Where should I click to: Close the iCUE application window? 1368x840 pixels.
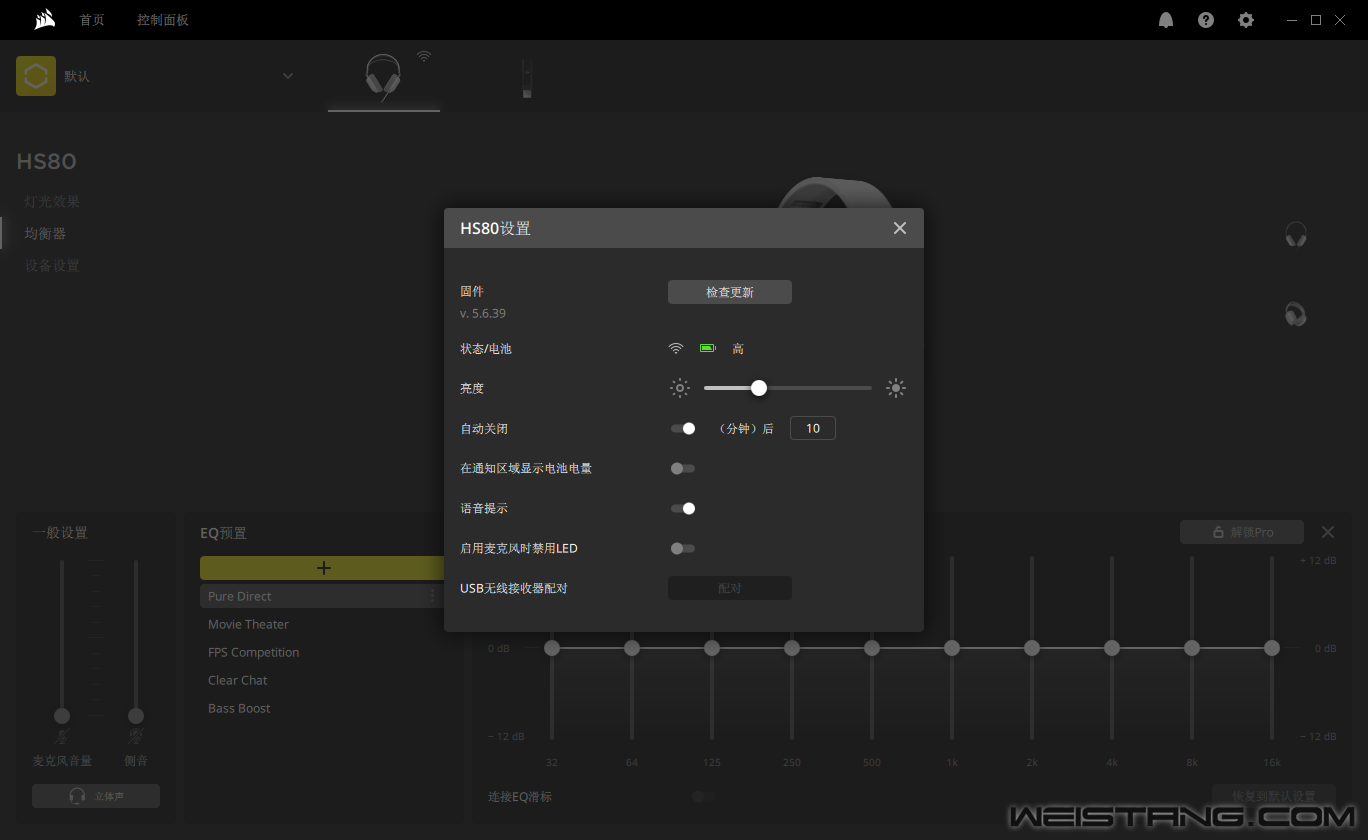click(x=1340, y=20)
